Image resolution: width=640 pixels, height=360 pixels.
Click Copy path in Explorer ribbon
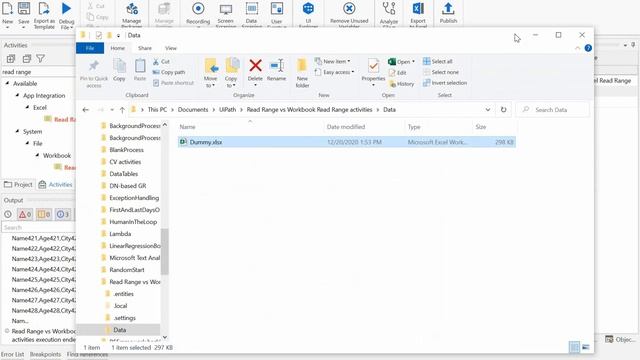tap(169, 72)
